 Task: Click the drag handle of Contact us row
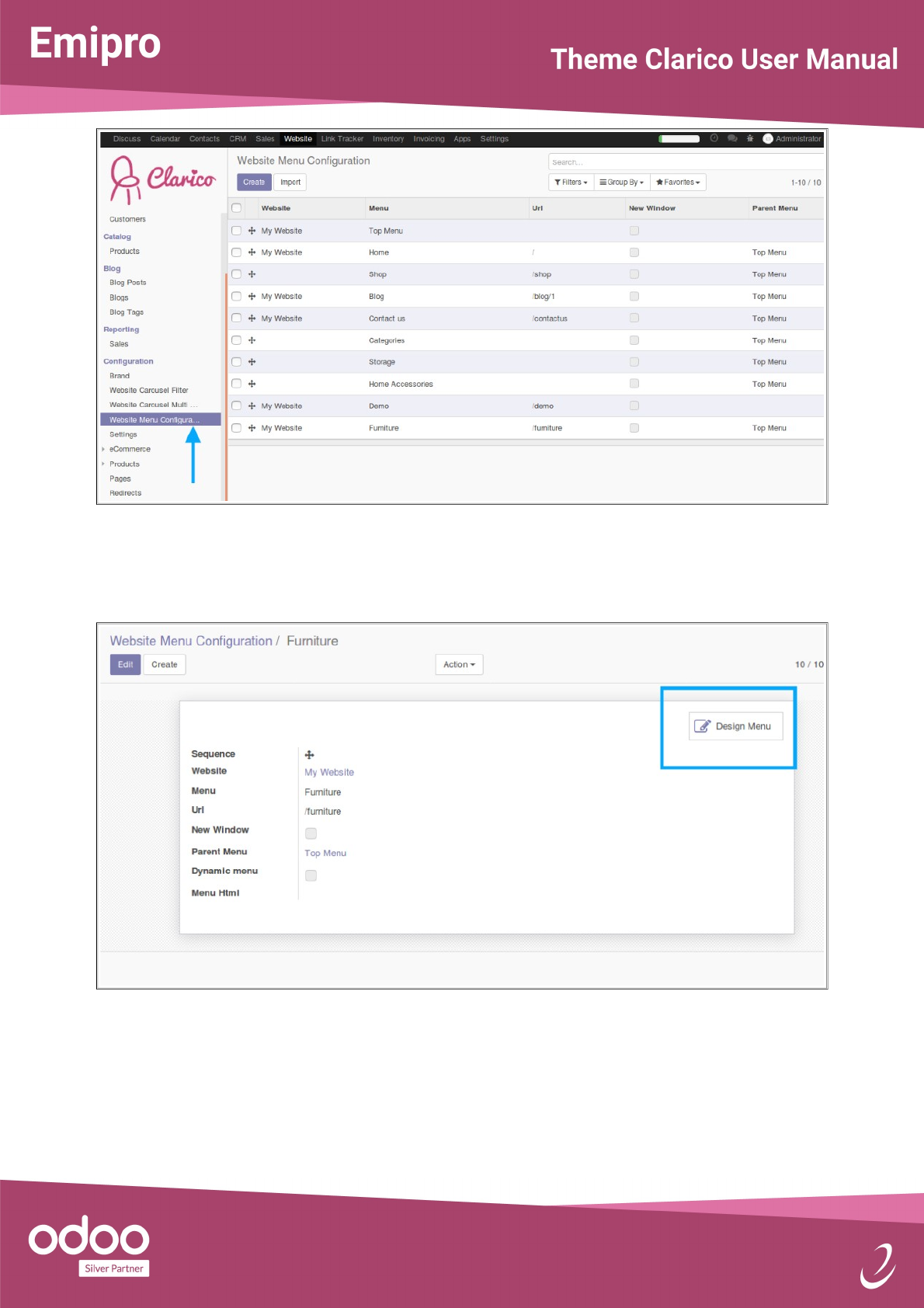[x=252, y=318]
